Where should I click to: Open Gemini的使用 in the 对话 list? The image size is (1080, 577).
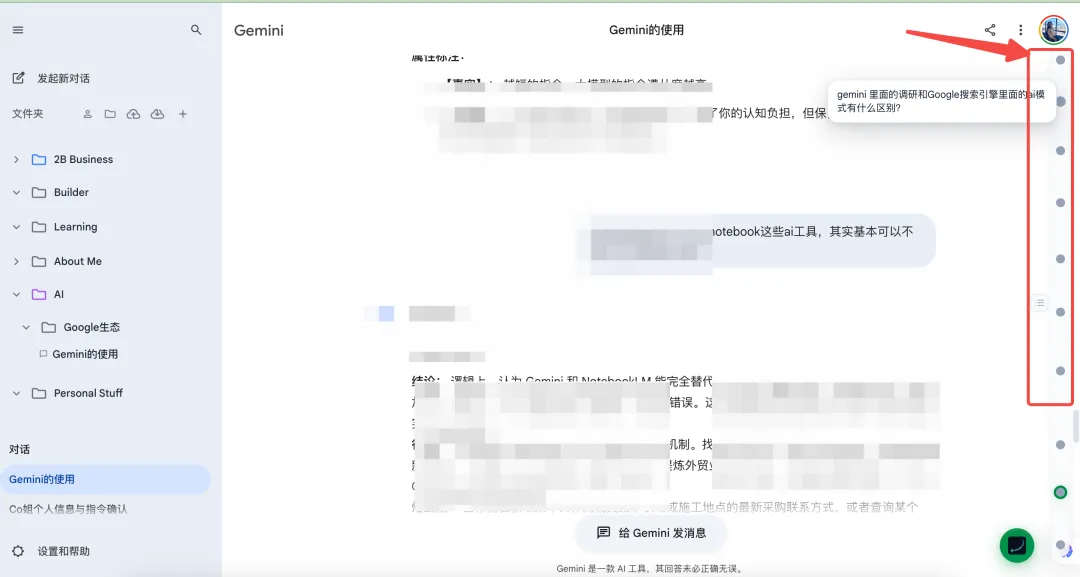[x=105, y=479]
